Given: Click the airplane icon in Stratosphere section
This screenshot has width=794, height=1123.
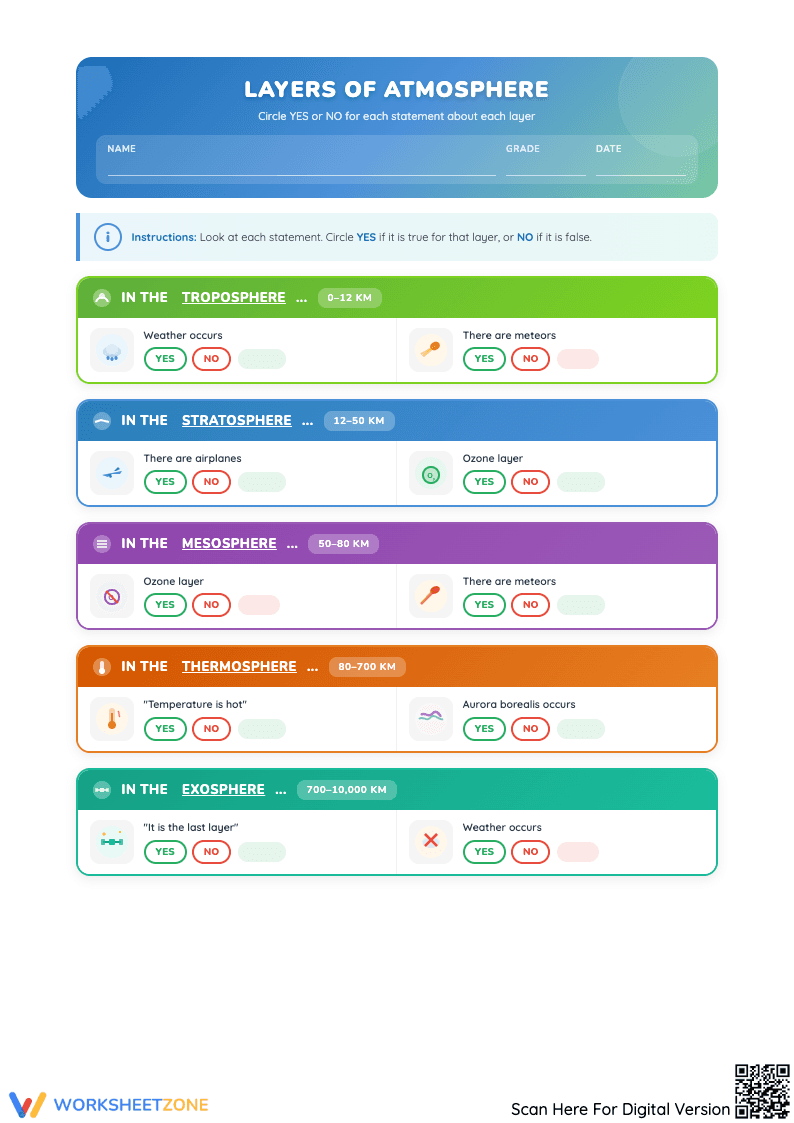Looking at the screenshot, I should coord(112,473).
